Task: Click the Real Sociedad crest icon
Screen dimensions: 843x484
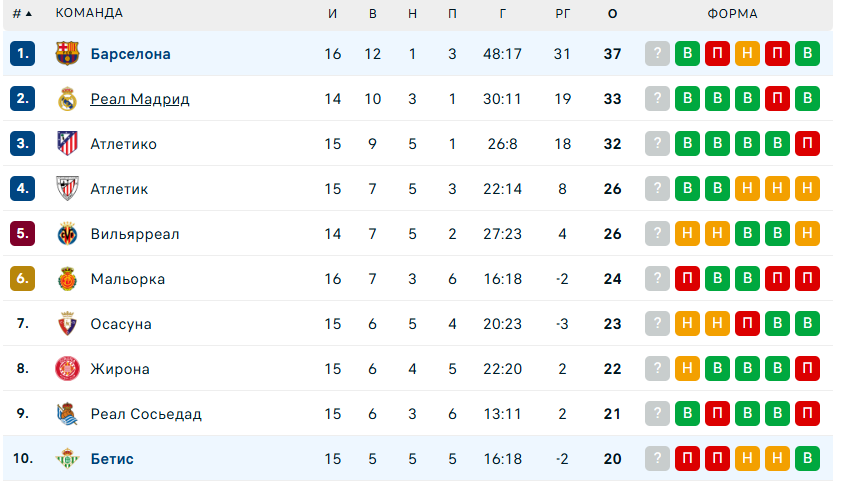Action: pos(67,414)
